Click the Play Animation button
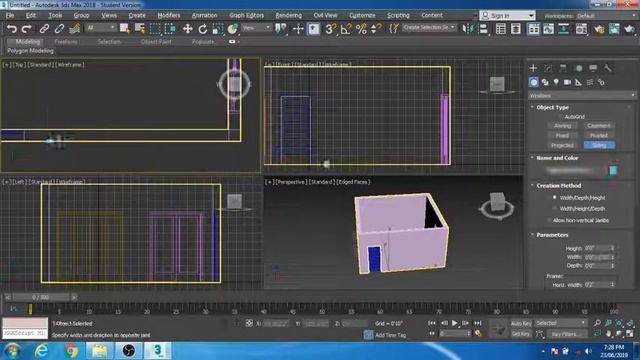 (454, 323)
